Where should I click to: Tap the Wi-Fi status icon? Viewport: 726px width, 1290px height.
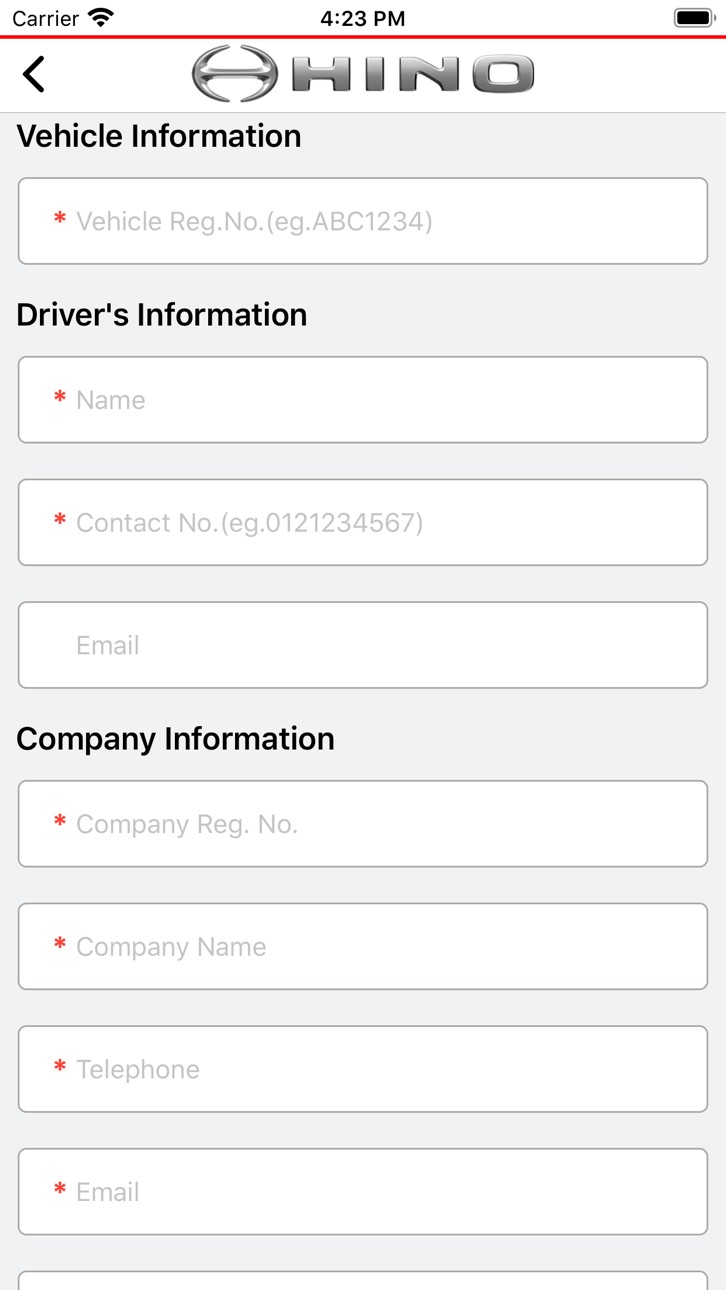pyautogui.click(x=101, y=18)
